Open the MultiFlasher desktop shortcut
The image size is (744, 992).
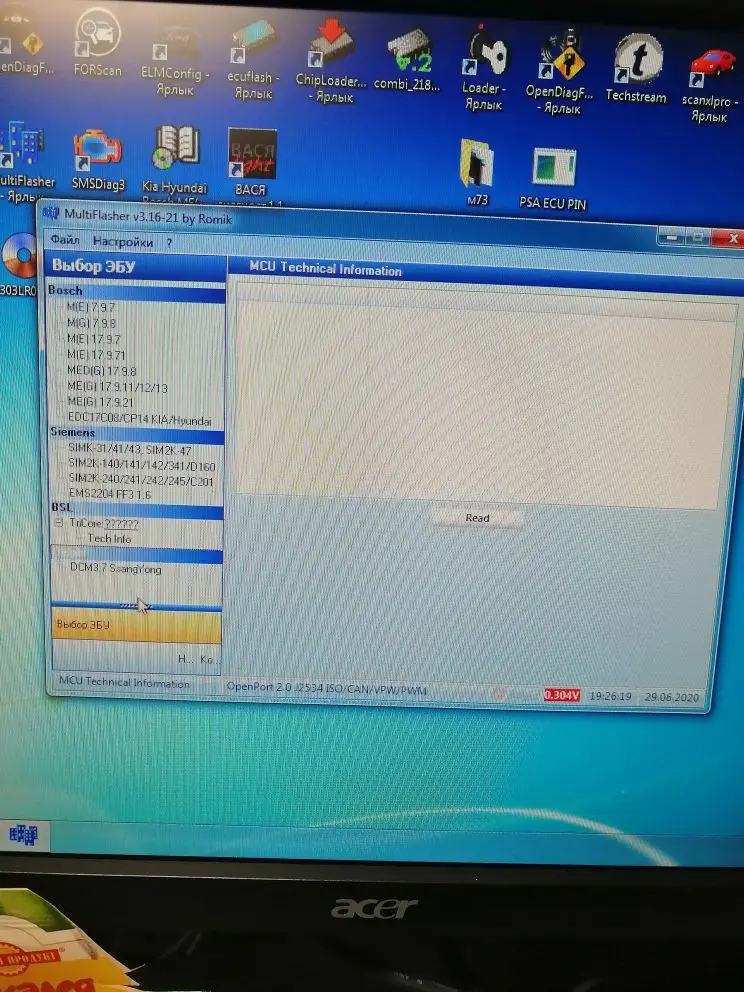coord(24,163)
